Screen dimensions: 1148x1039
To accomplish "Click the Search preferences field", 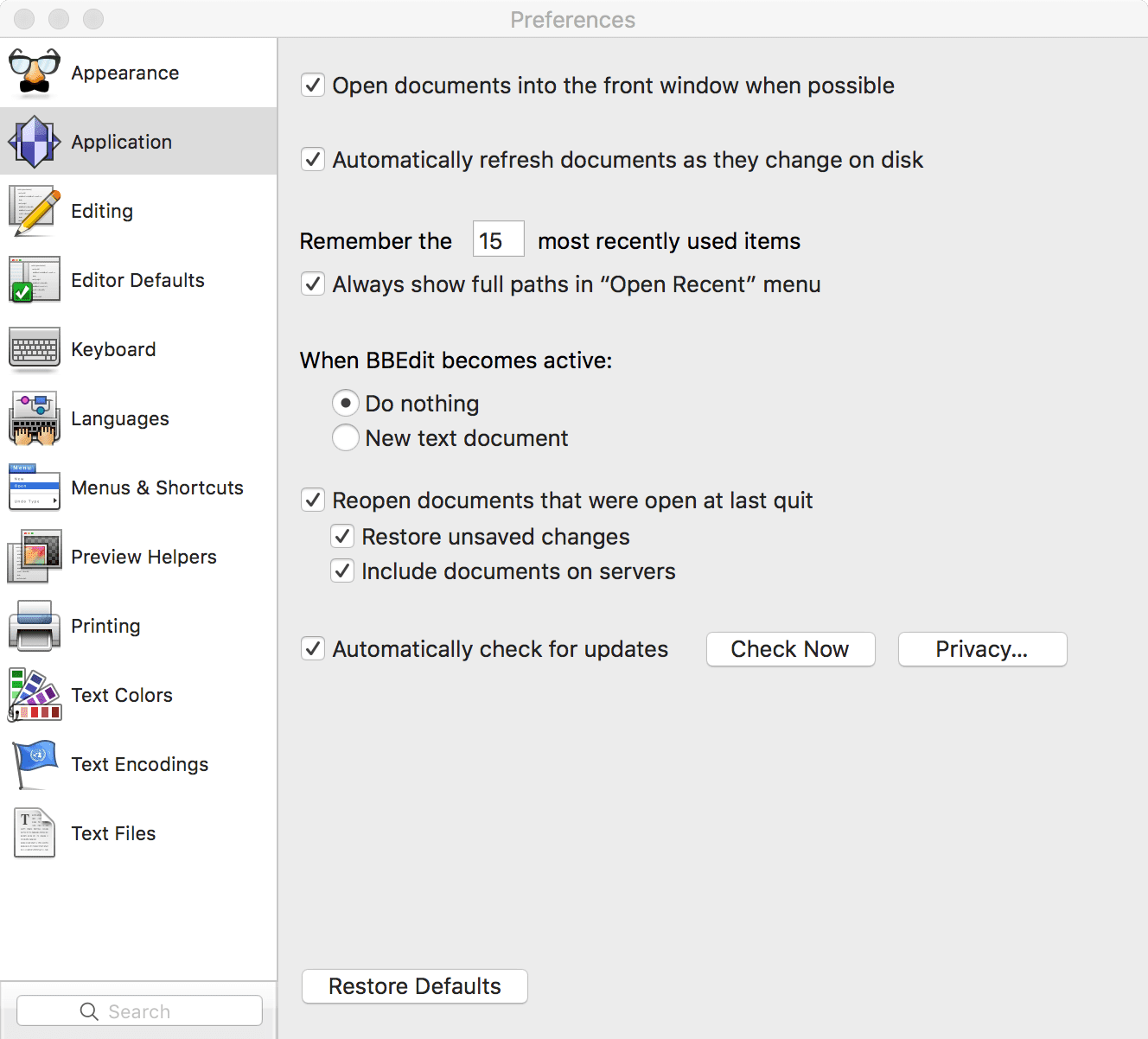I will [139, 1010].
